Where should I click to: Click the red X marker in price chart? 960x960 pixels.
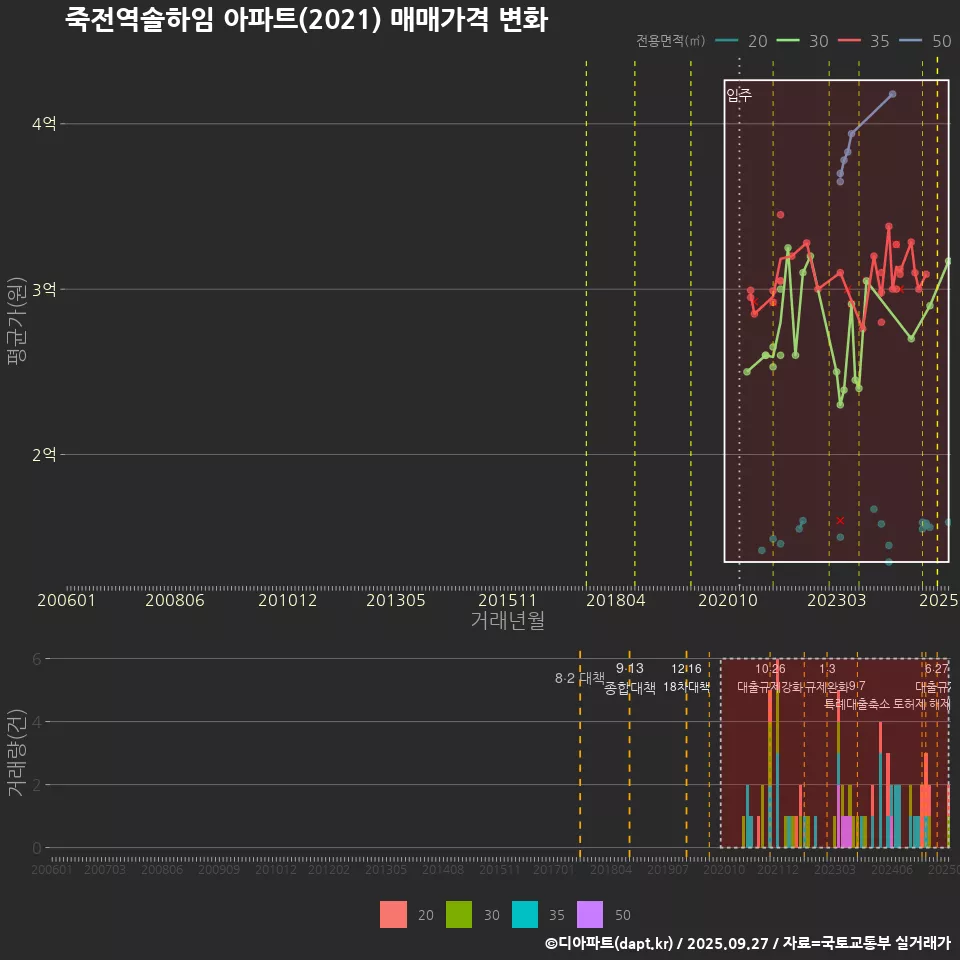tap(840, 520)
